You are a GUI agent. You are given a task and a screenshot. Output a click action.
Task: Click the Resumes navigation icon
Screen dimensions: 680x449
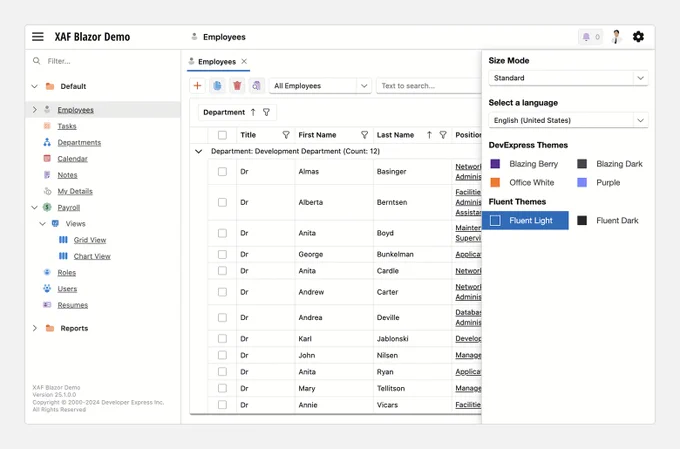pos(47,305)
